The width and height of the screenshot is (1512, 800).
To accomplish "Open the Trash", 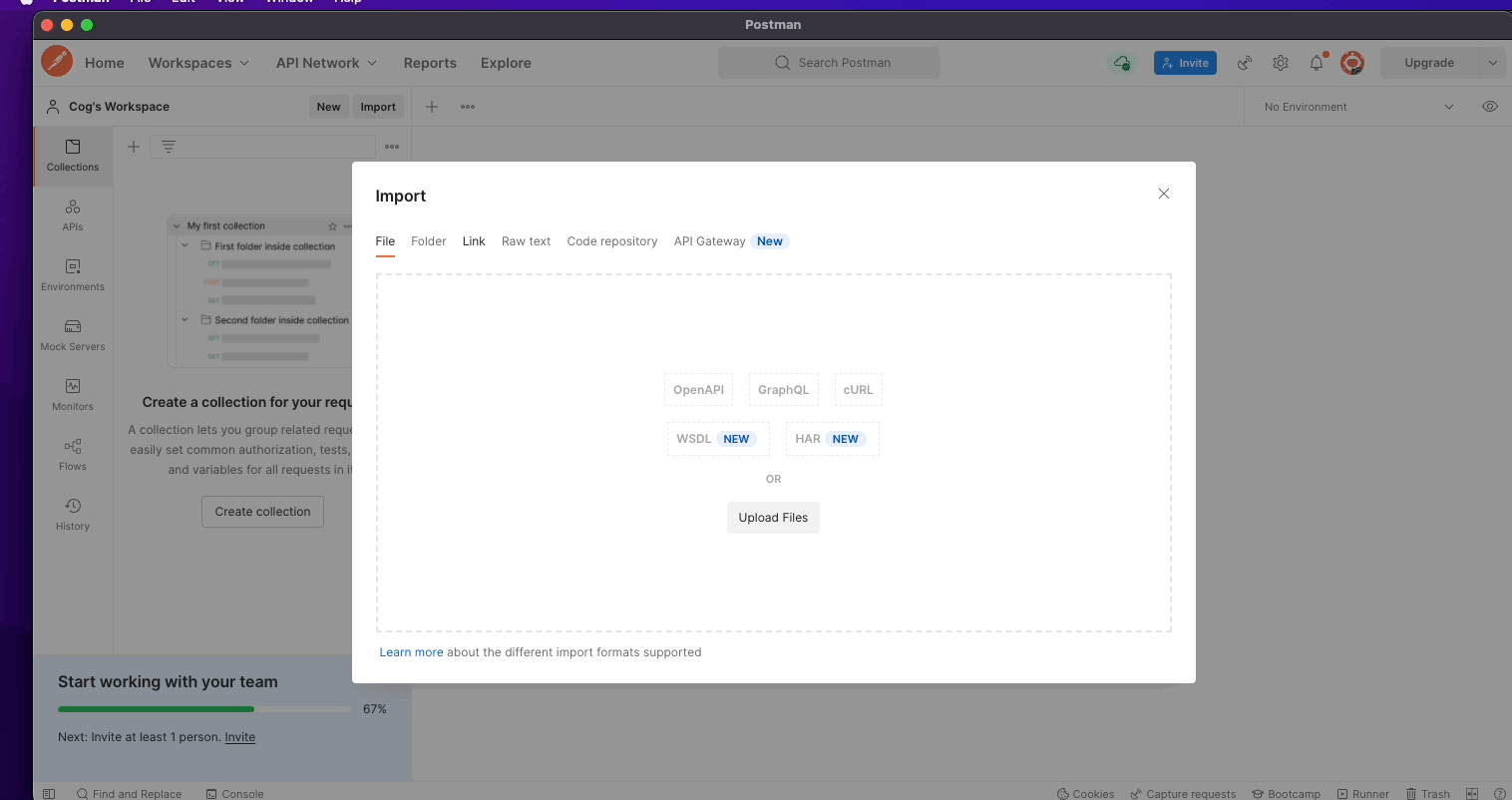I will tap(1428, 793).
